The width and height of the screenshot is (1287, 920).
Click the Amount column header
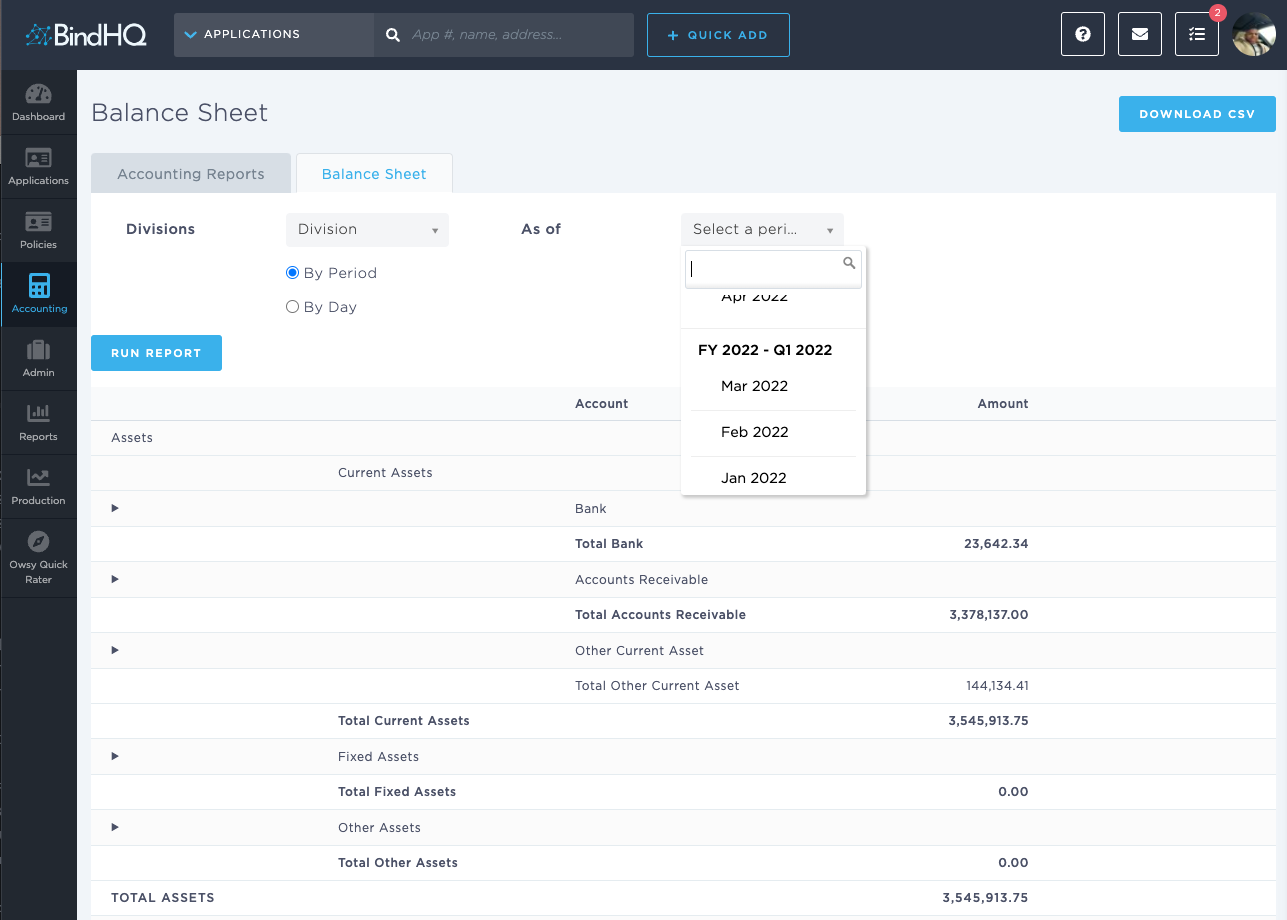(1003, 404)
